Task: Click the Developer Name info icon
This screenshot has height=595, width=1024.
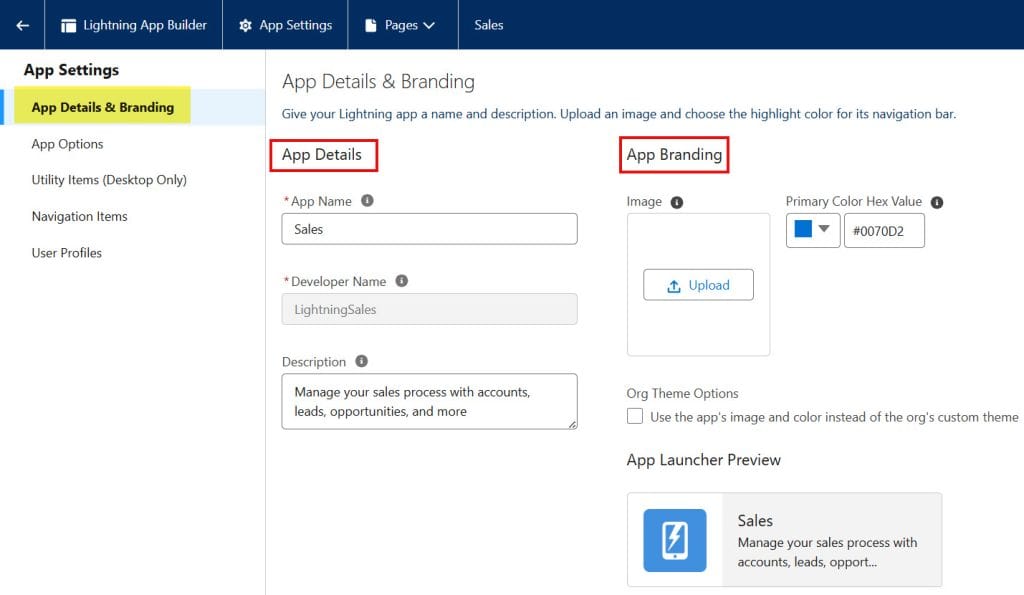Action: click(x=402, y=281)
